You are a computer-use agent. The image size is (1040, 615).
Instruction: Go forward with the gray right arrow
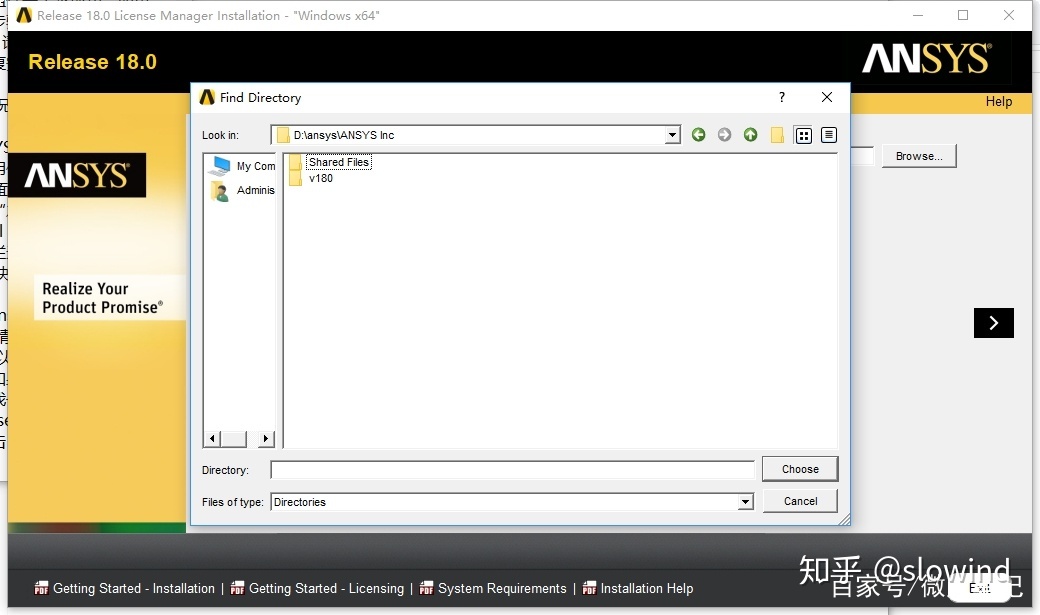pyautogui.click(x=724, y=135)
